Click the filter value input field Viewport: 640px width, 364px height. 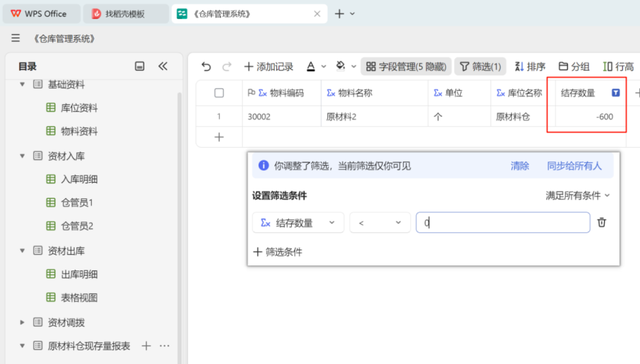click(x=503, y=223)
